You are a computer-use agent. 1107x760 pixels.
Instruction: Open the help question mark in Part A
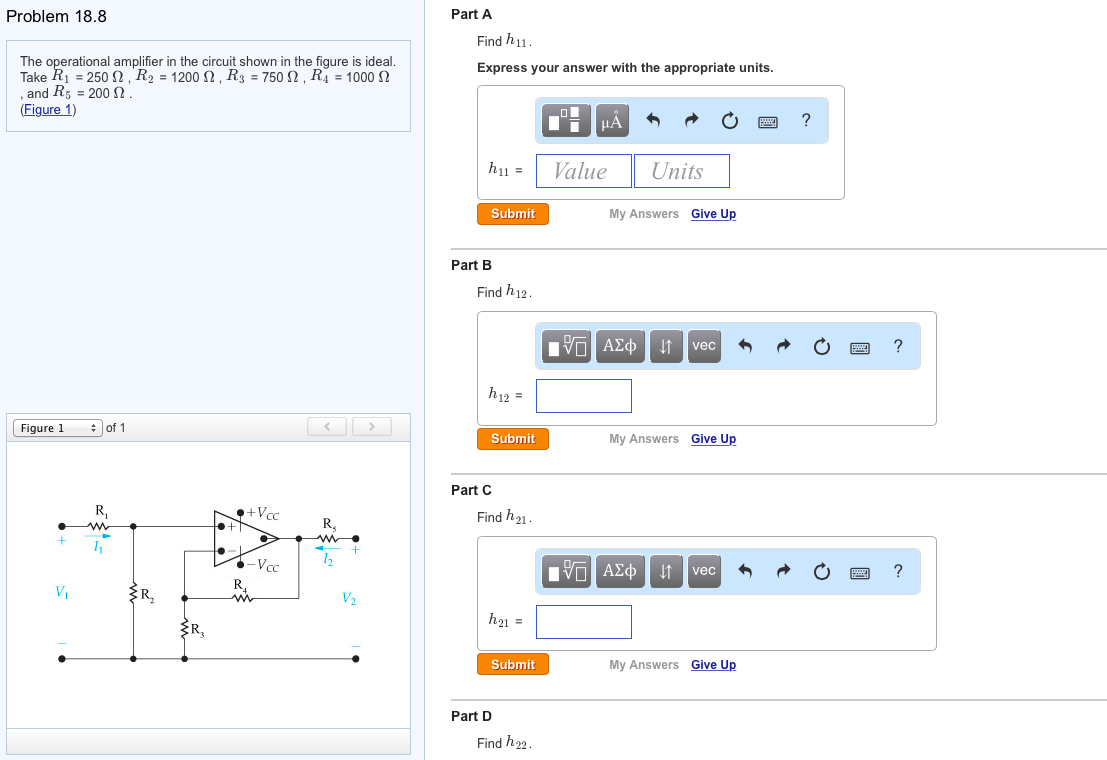click(805, 120)
